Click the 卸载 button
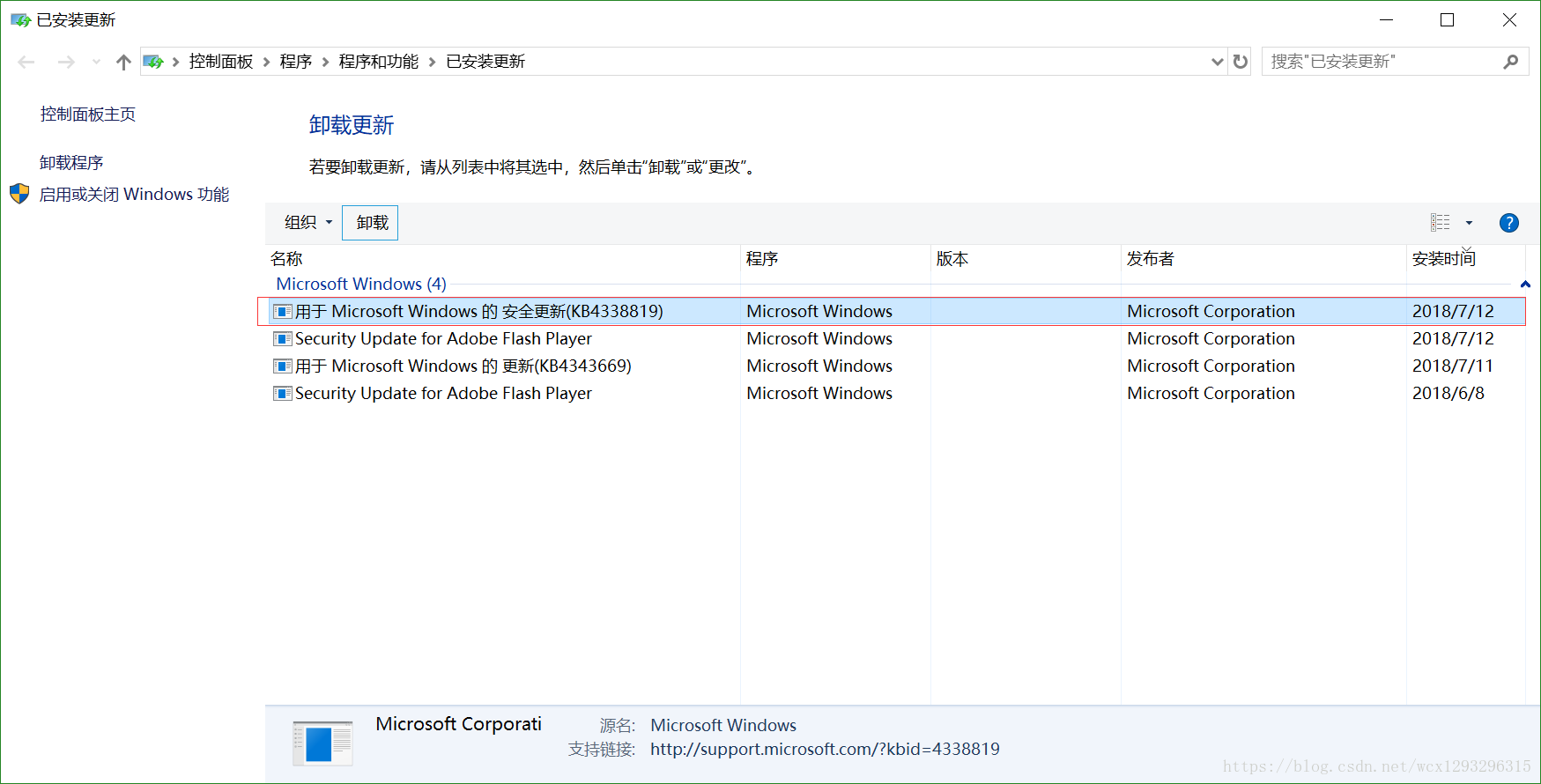The width and height of the screenshot is (1541, 784). coord(370,223)
